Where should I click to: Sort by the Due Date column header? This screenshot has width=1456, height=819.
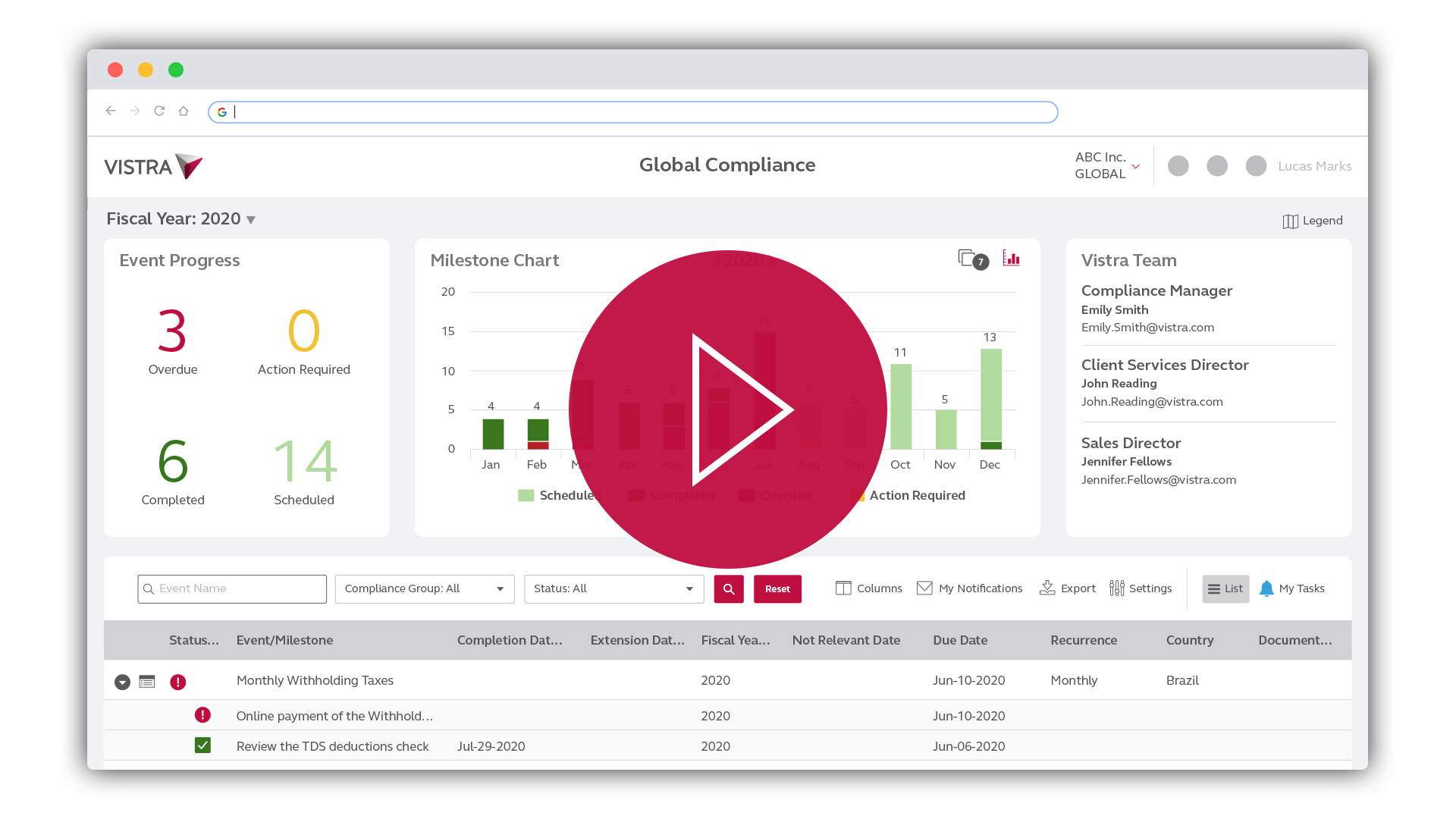[960, 640]
